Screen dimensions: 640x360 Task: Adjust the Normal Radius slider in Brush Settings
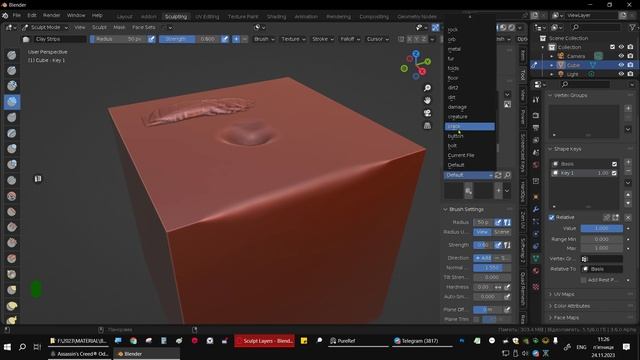[492, 268]
